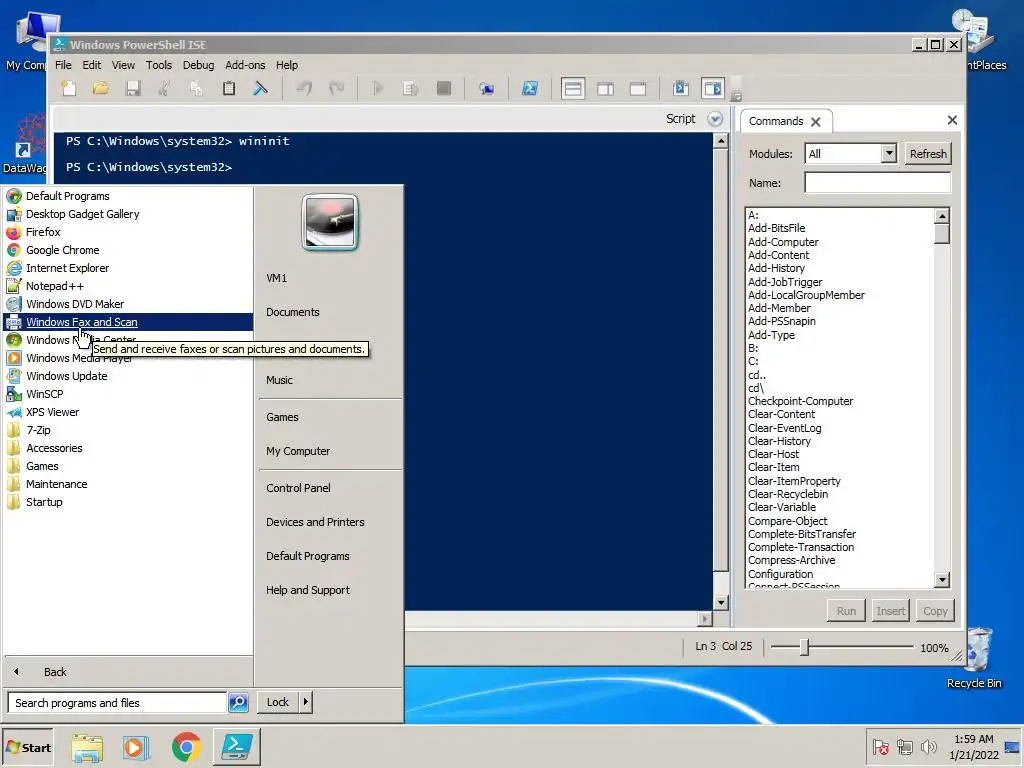Click the volume speaker tray icon

click(x=928, y=746)
